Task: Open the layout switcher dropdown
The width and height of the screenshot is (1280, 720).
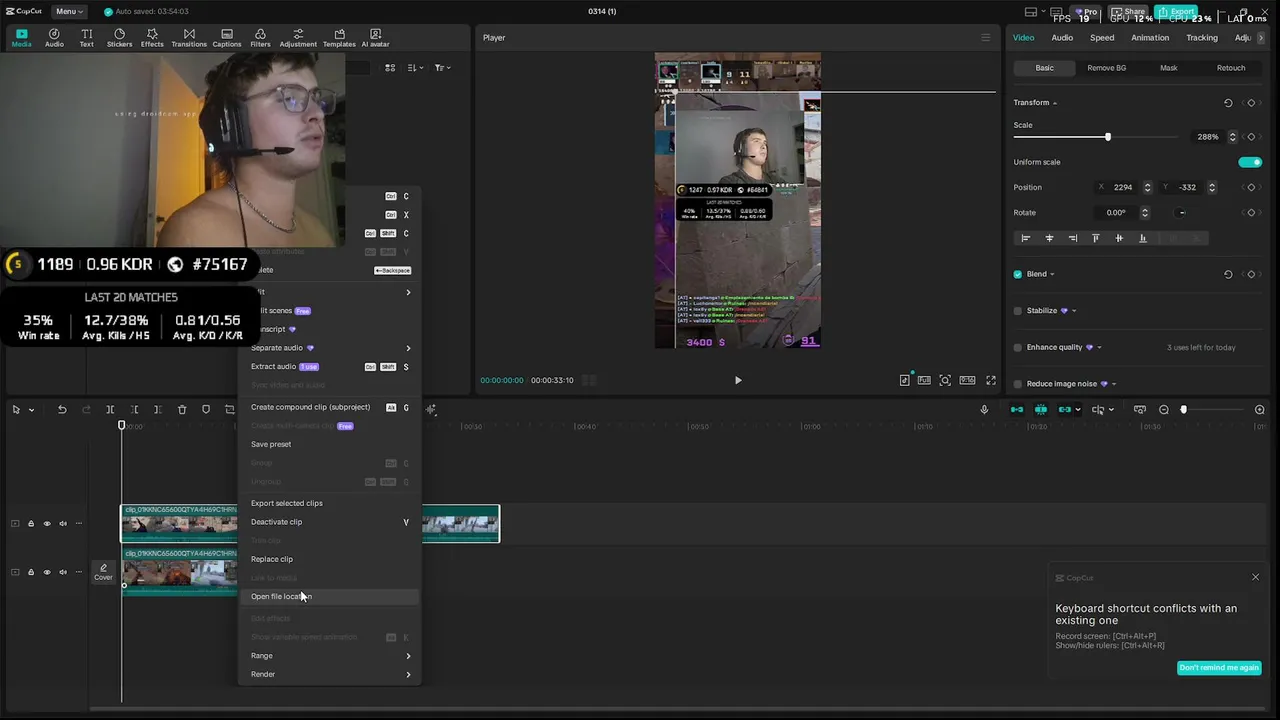Action: 1036,12
